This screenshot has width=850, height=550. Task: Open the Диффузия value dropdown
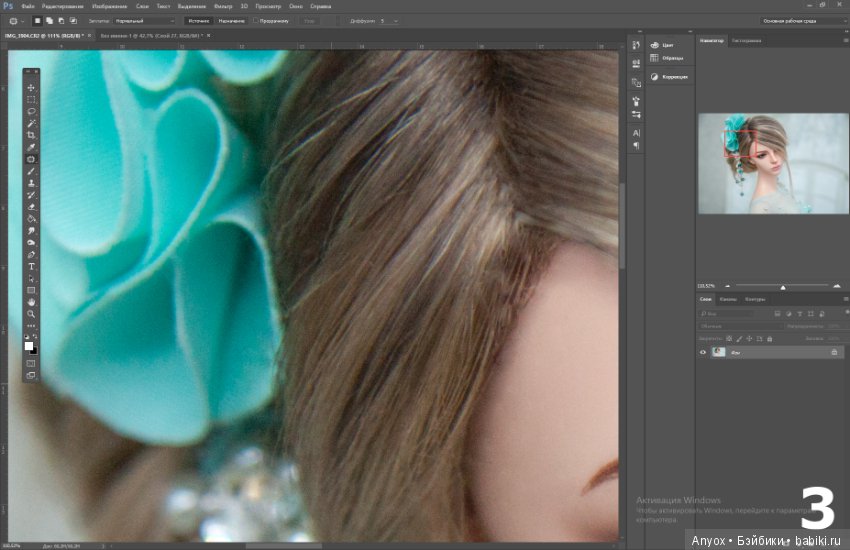point(389,21)
